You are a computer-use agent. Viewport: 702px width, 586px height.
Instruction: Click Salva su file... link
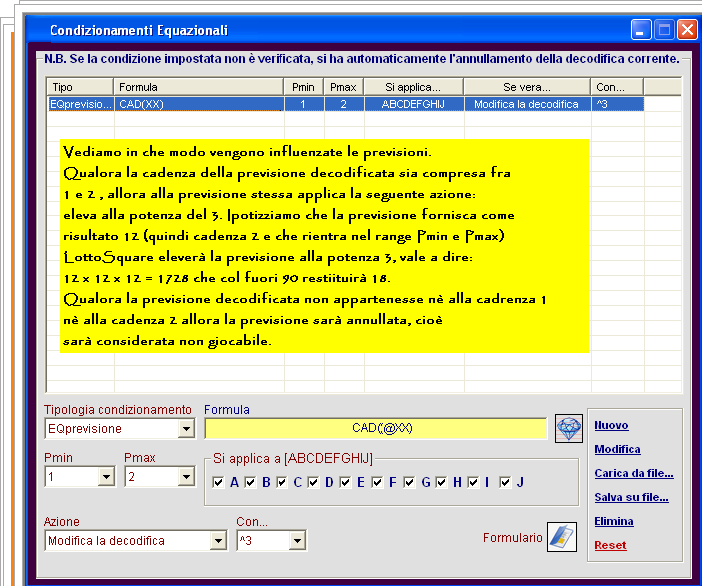pyautogui.click(x=631, y=497)
